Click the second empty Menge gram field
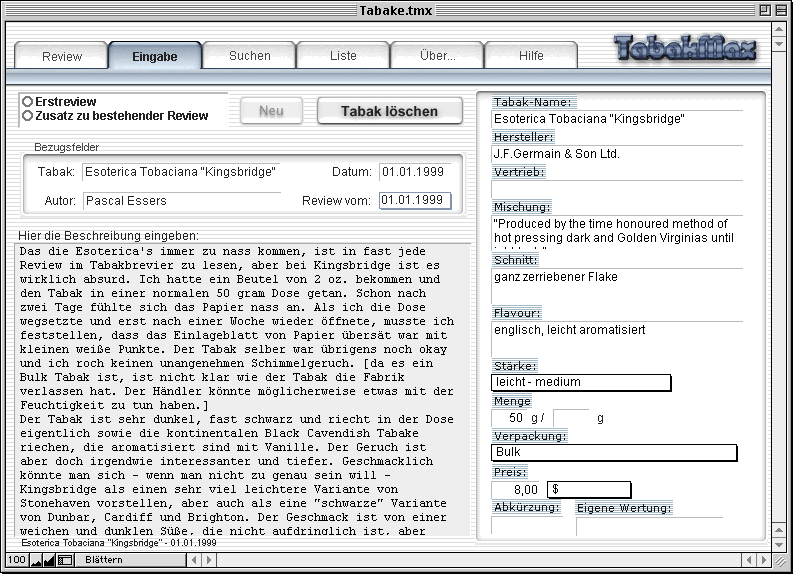 point(571,418)
